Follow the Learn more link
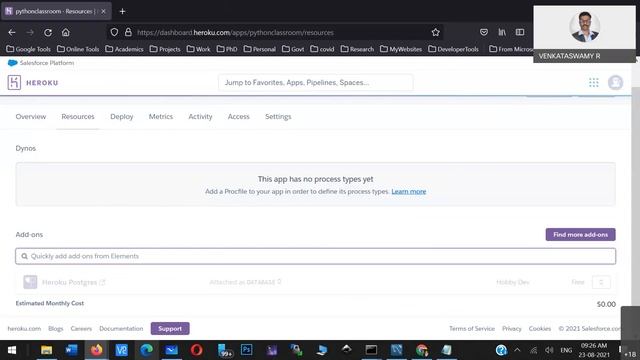 tap(409, 191)
